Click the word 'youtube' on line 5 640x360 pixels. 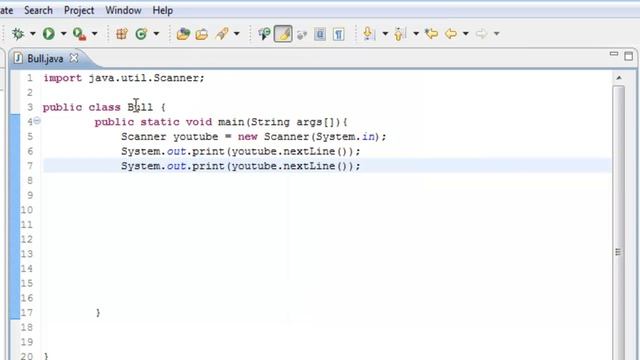click(196, 137)
